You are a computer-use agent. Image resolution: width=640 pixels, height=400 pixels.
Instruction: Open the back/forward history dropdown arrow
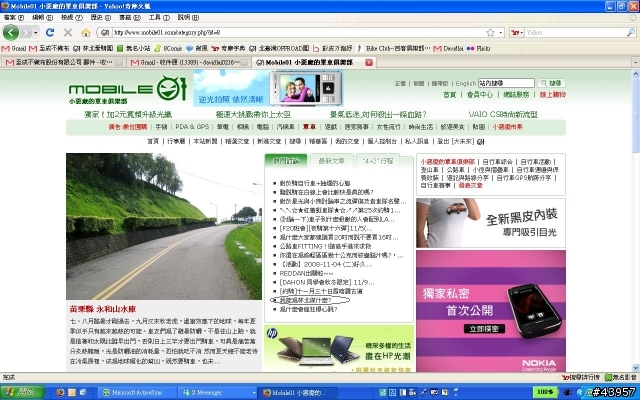36,32
